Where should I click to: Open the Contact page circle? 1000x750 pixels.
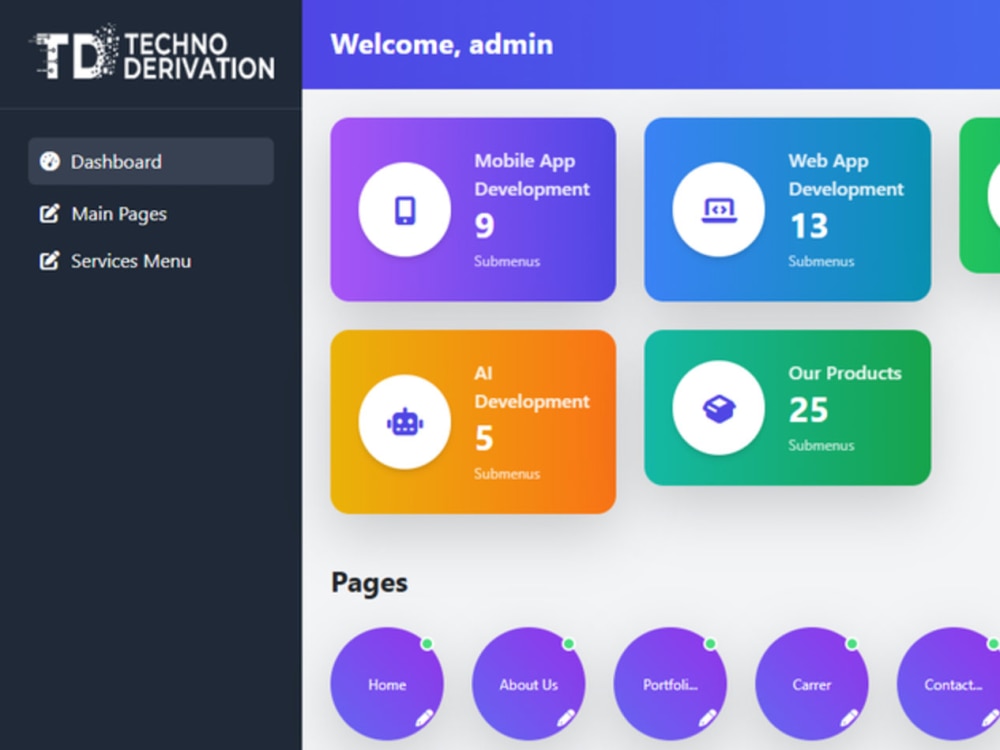point(950,684)
